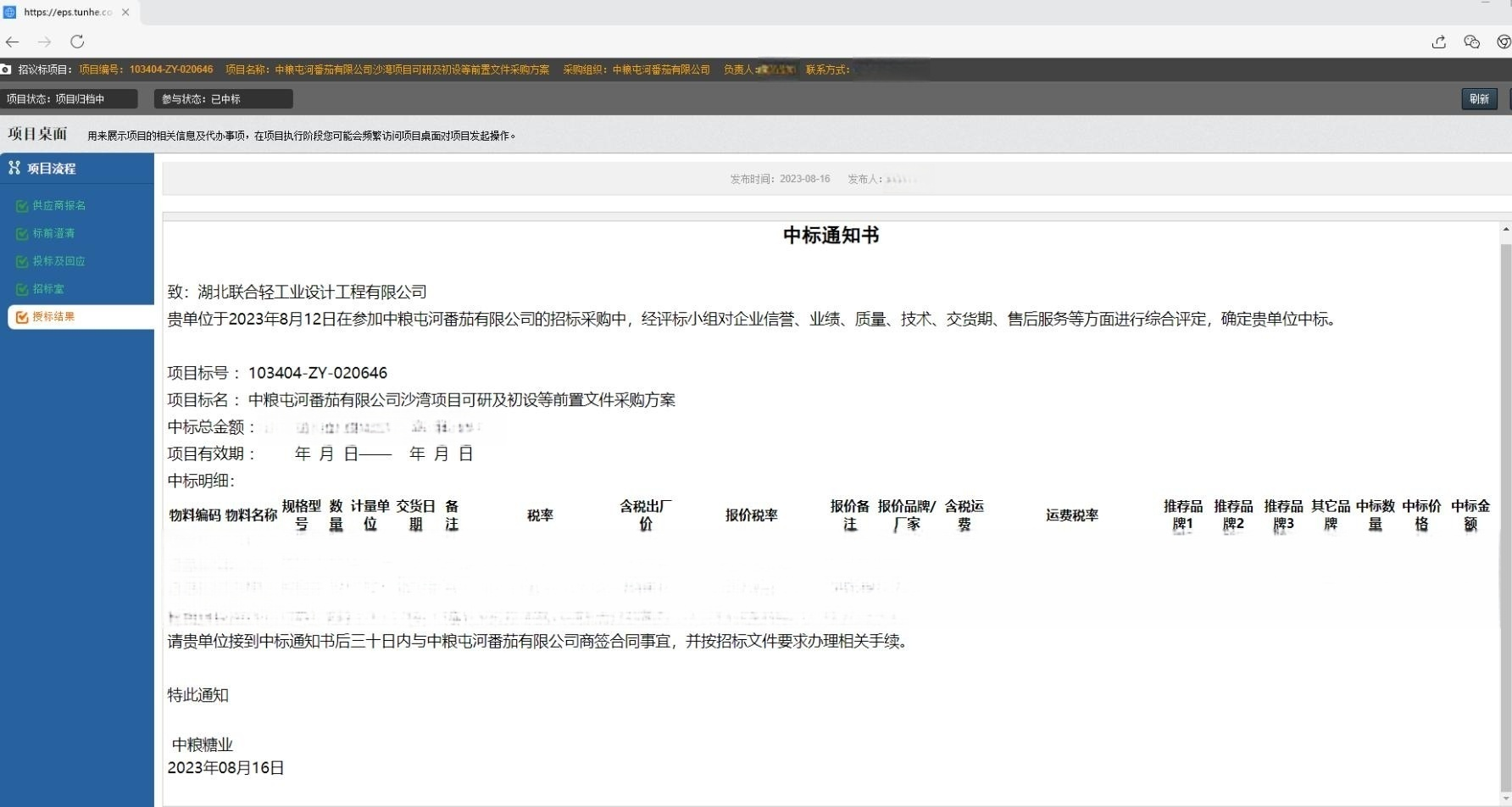Click the 项目流程 branch icon in sidebar
This screenshot has height=807, width=1512.
(x=14, y=168)
